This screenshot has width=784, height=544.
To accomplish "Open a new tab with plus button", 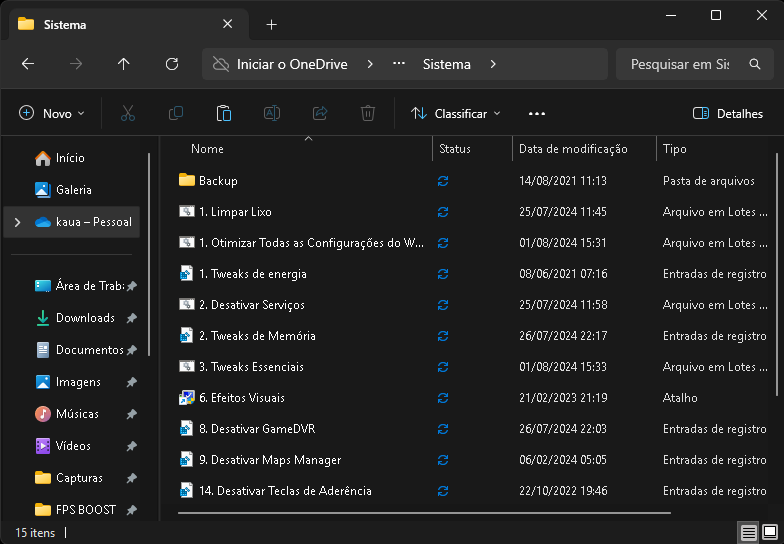I will 271,24.
